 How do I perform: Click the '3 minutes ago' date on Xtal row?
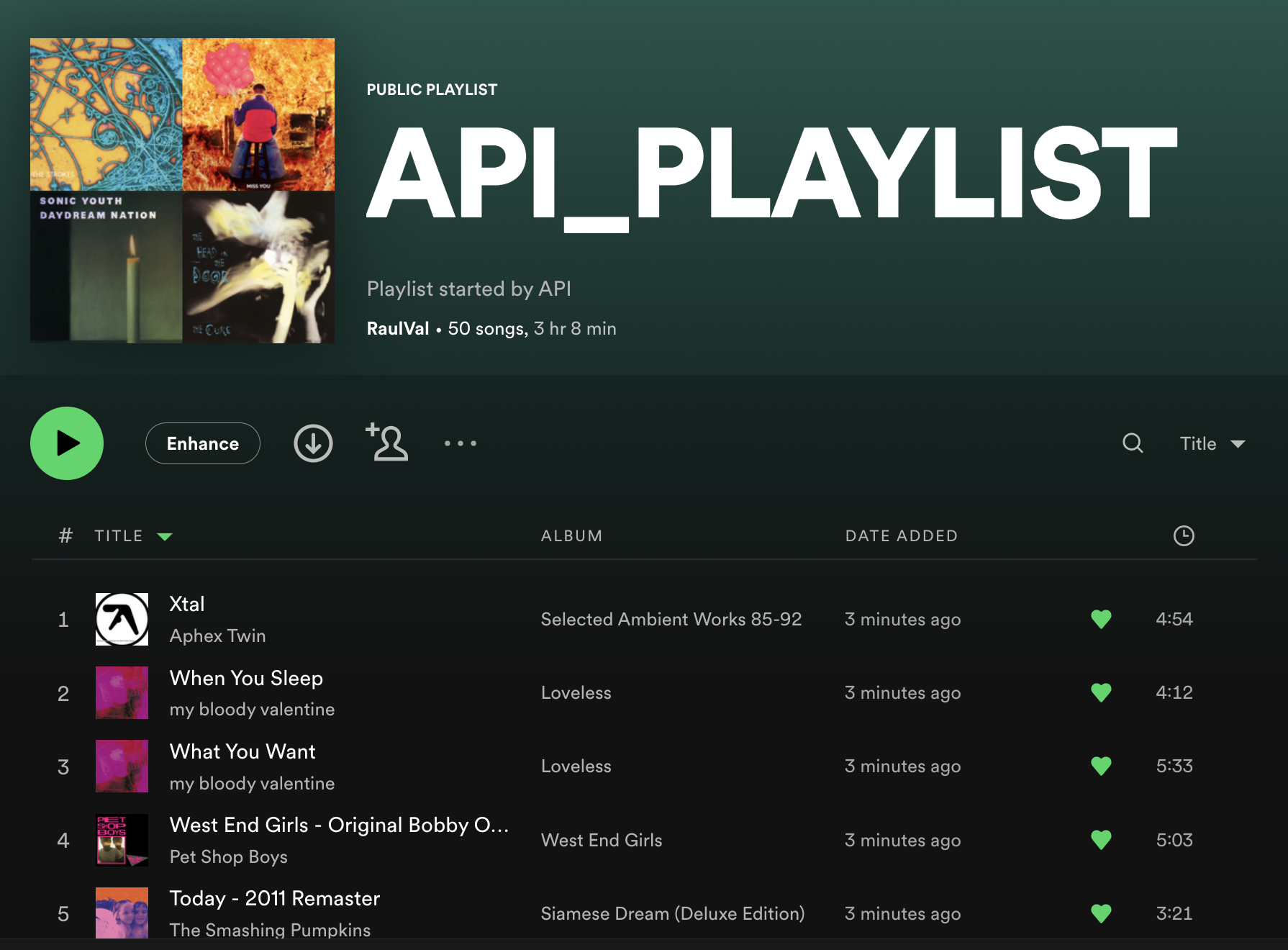click(902, 619)
